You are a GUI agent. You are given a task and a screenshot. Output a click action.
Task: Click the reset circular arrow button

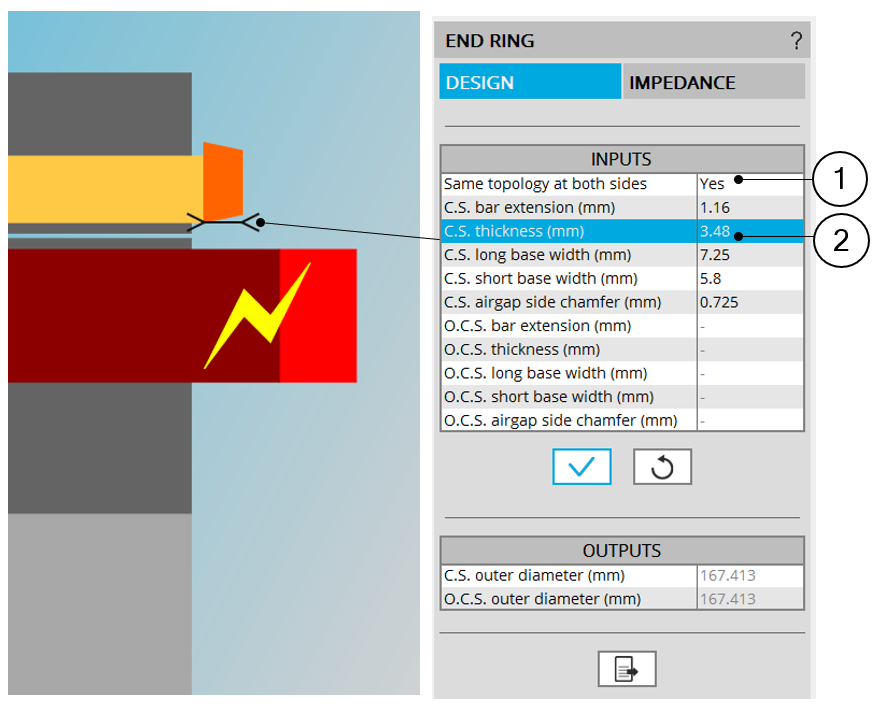662,466
